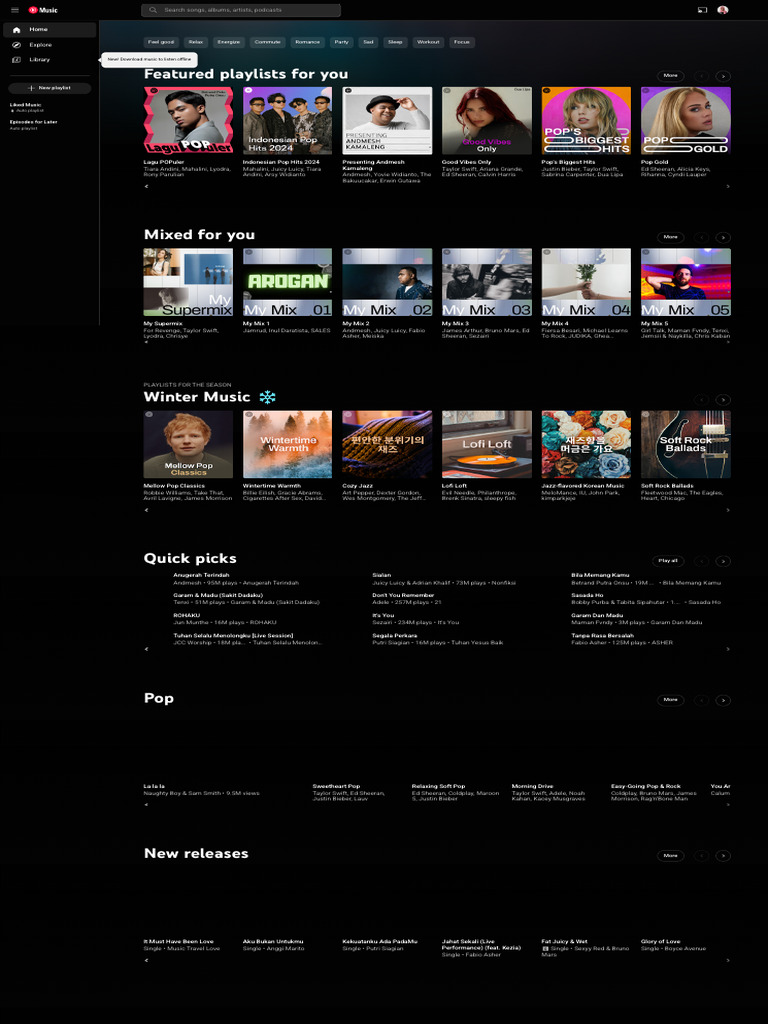Screen dimensions: 768x1024
Task: Click More for Featured playlists
Action: pyautogui.click(x=671, y=76)
